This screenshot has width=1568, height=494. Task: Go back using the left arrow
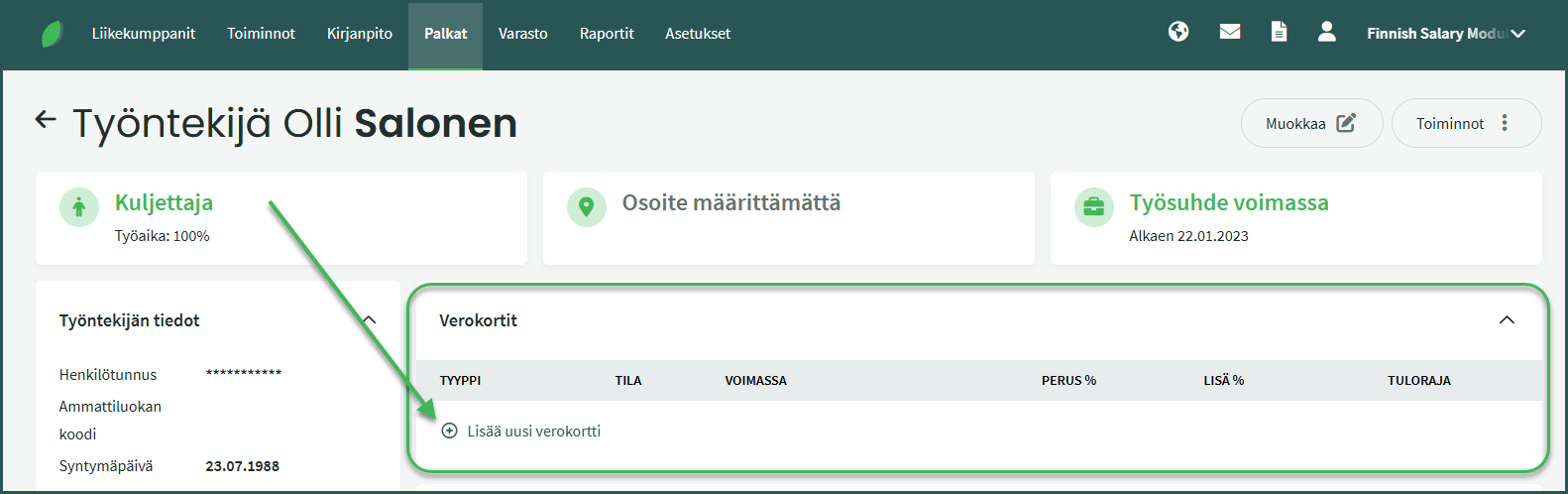pos(46,120)
